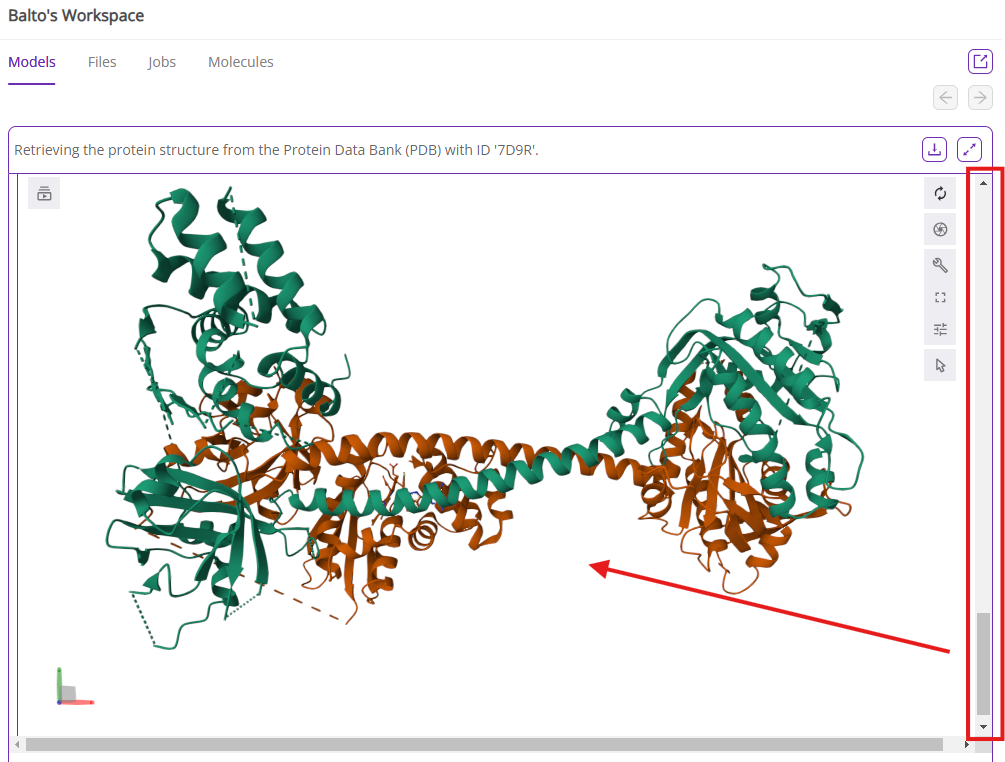Image resolution: width=1005 pixels, height=762 pixels.
Task: Go to previous model with left arrow
Action: click(945, 97)
